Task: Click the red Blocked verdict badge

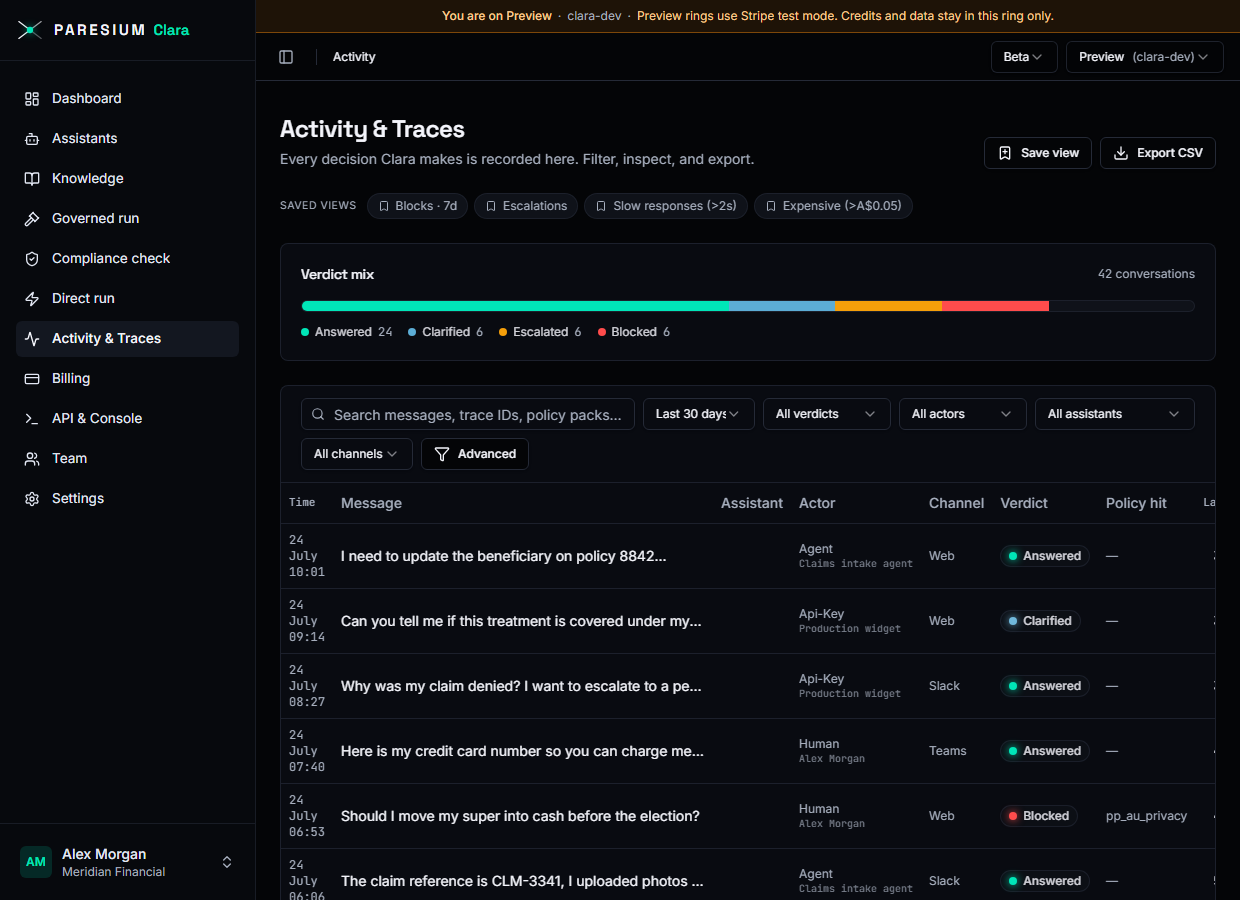Action: [x=1038, y=816]
